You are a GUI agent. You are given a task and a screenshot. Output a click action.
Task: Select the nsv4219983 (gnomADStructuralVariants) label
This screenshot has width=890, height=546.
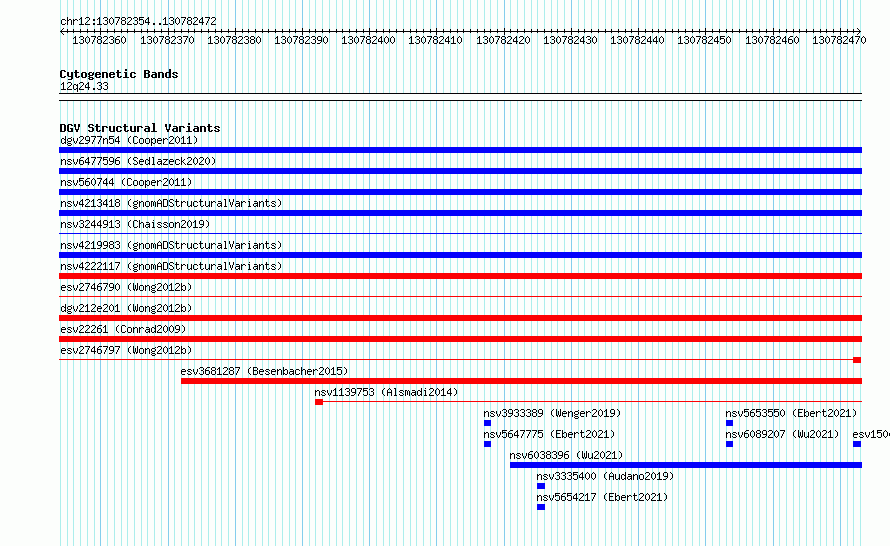[x=171, y=245]
